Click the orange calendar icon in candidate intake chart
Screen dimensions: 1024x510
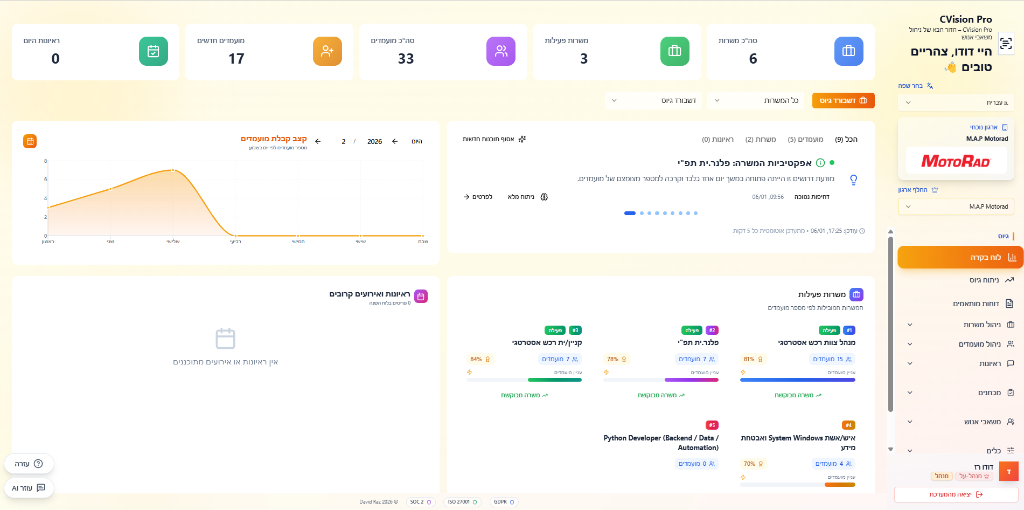(x=30, y=141)
